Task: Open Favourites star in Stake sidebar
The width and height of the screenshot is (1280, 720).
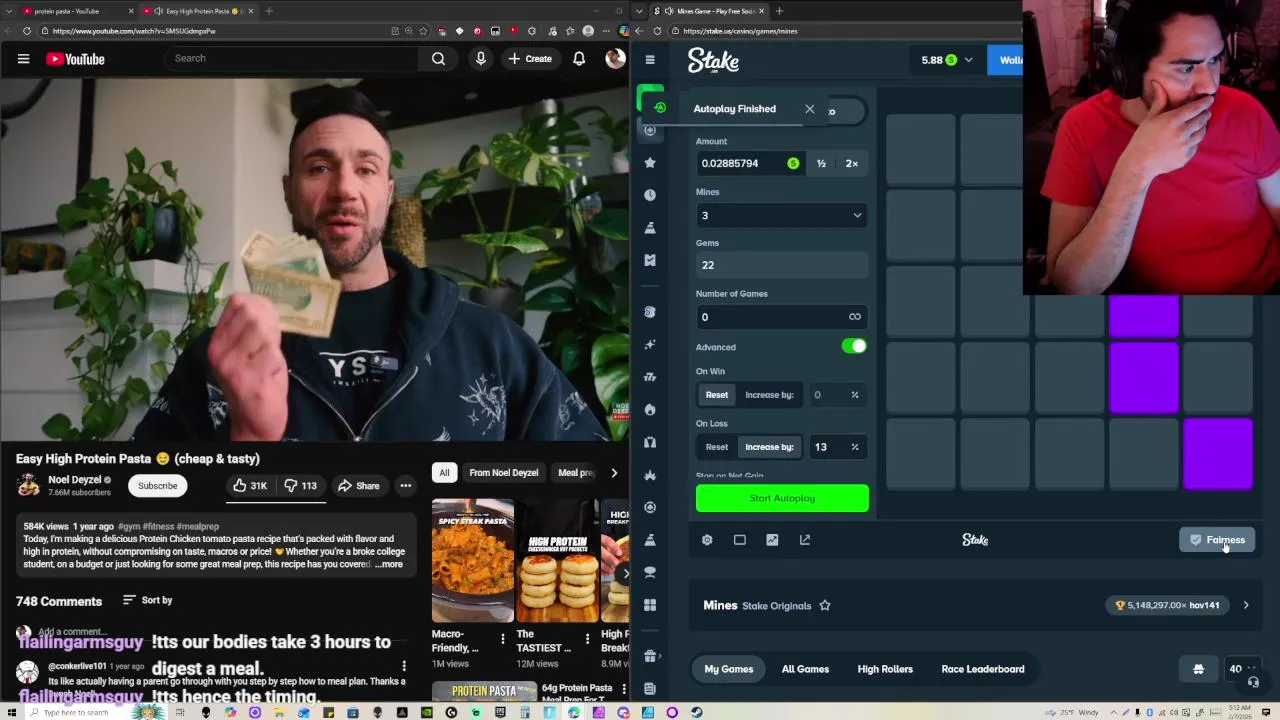Action: [650, 162]
